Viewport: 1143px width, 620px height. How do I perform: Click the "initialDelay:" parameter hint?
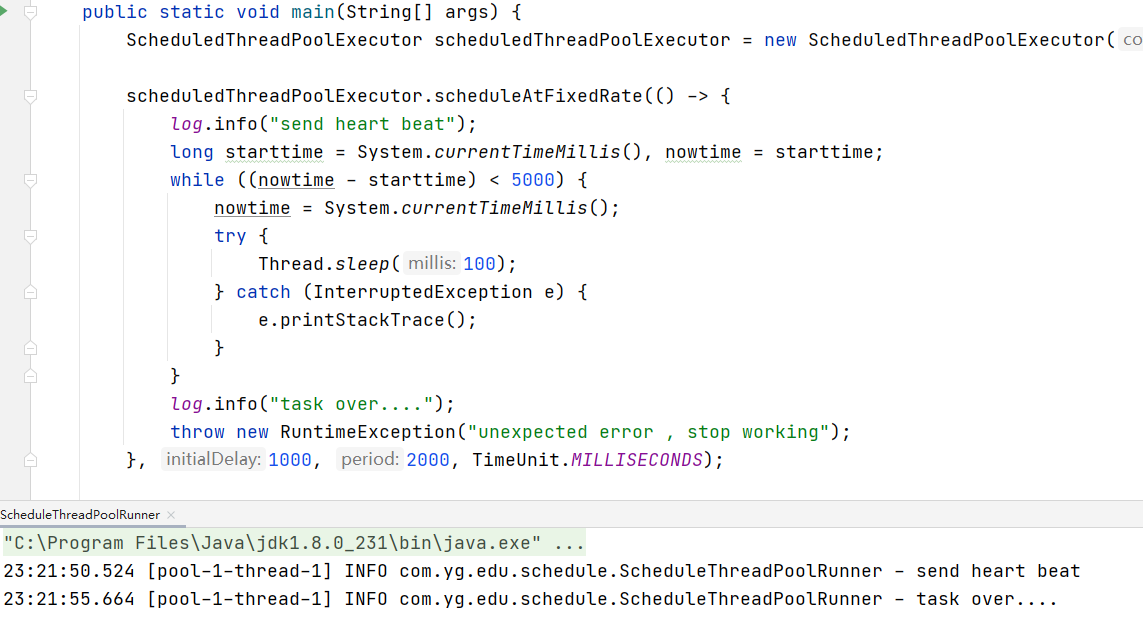213,460
